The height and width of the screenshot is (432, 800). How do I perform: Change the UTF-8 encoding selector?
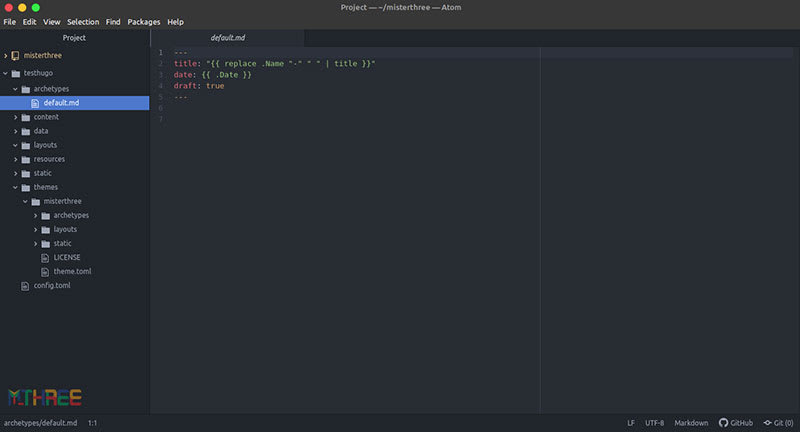pyautogui.click(x=655, y=423)
